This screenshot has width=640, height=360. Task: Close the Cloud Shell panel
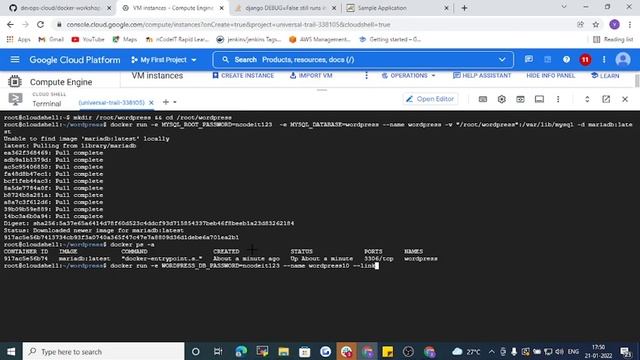(x=624, y=99)
